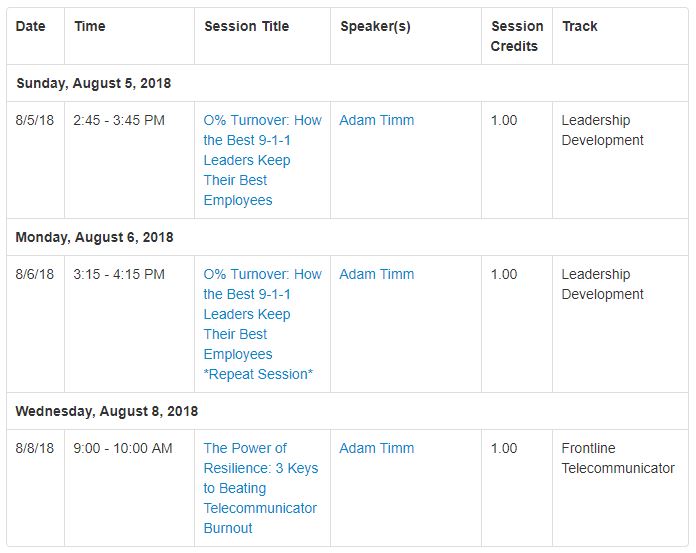Open the Sunday 0% Turnover session link
This screenshot has width=696, height=553.
click(262, 160)
